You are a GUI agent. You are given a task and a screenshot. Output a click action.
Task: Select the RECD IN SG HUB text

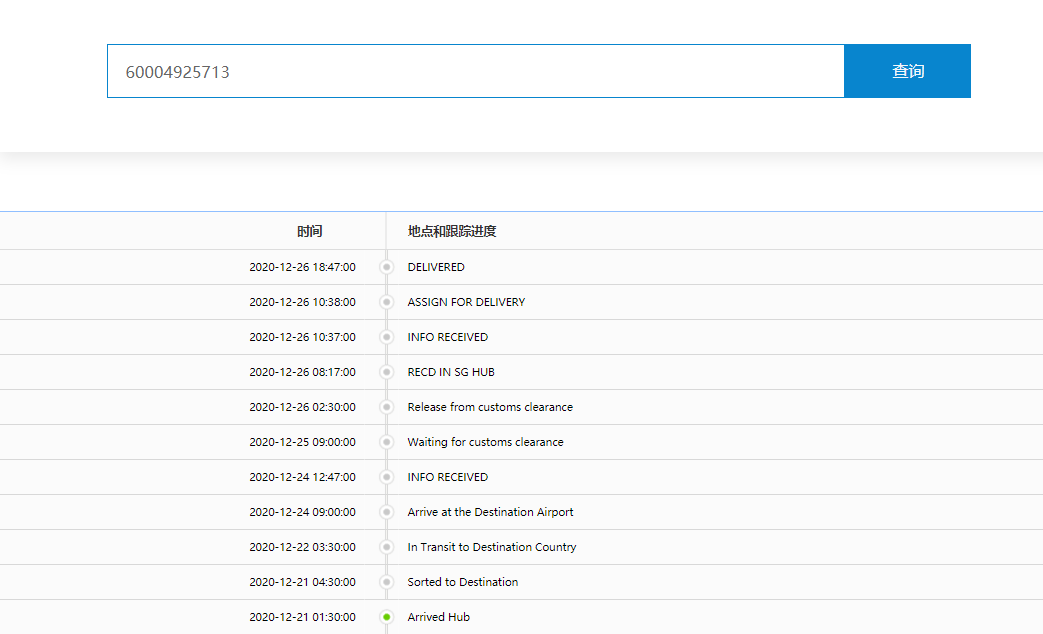(451, 372)
